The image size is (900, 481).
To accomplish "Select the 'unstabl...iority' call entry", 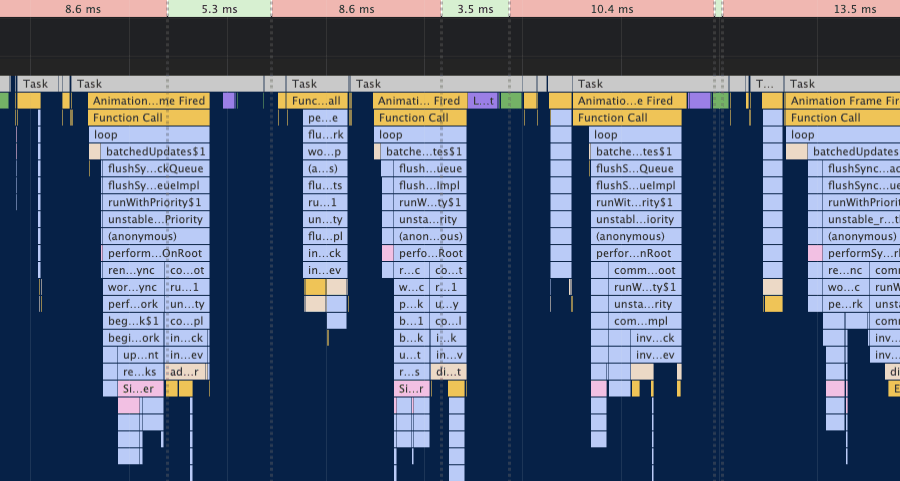I will pos(634,220).
